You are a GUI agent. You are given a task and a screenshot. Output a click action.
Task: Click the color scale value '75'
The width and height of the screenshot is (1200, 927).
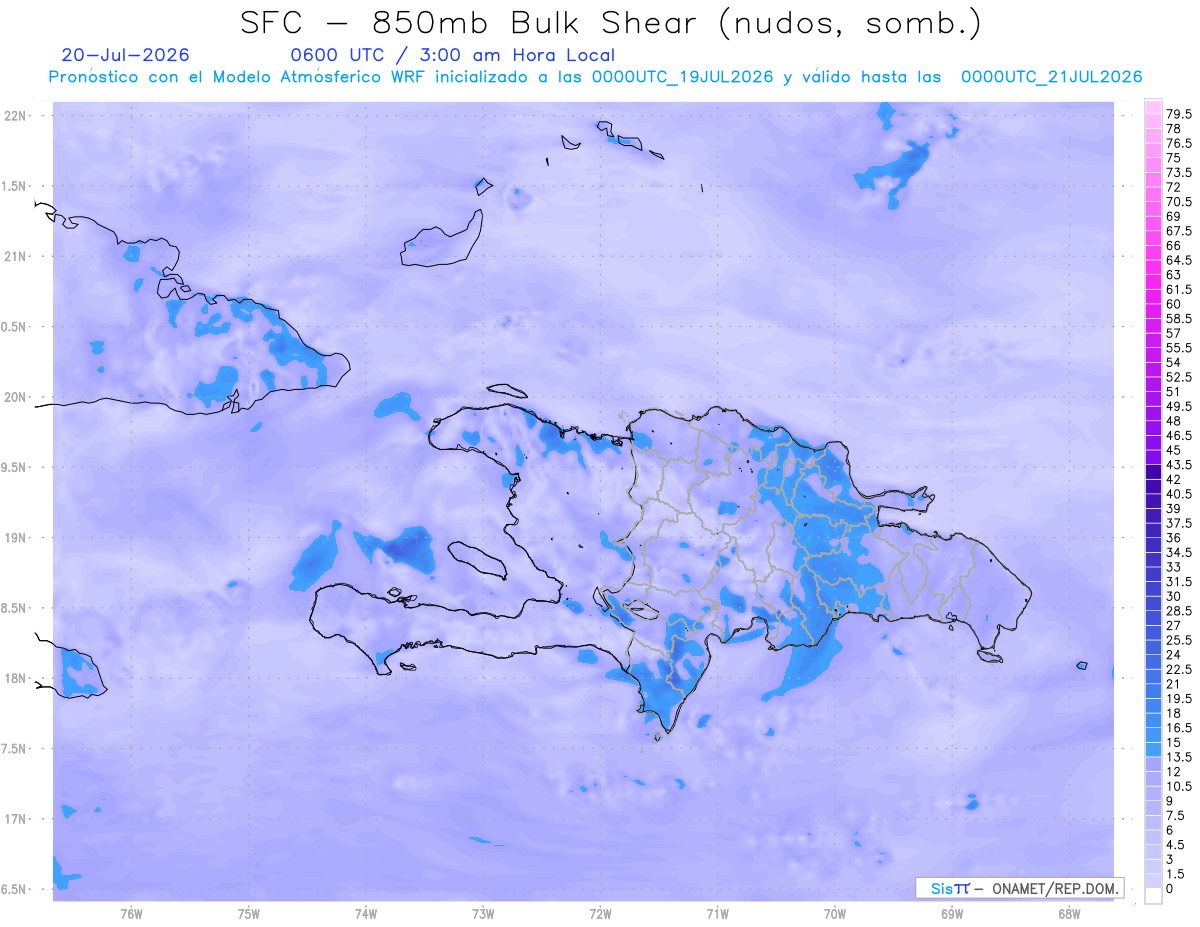1173,158
